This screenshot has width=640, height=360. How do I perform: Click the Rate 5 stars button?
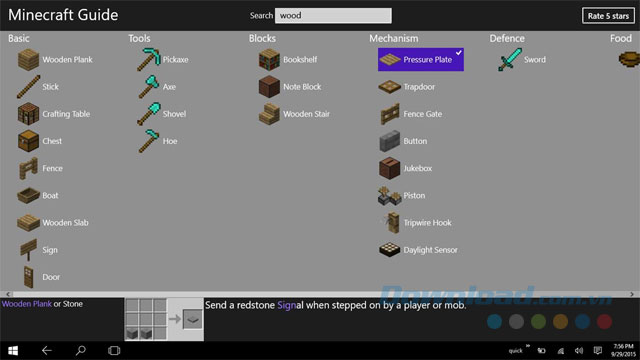pyautogui.click(x=608, y=16)
